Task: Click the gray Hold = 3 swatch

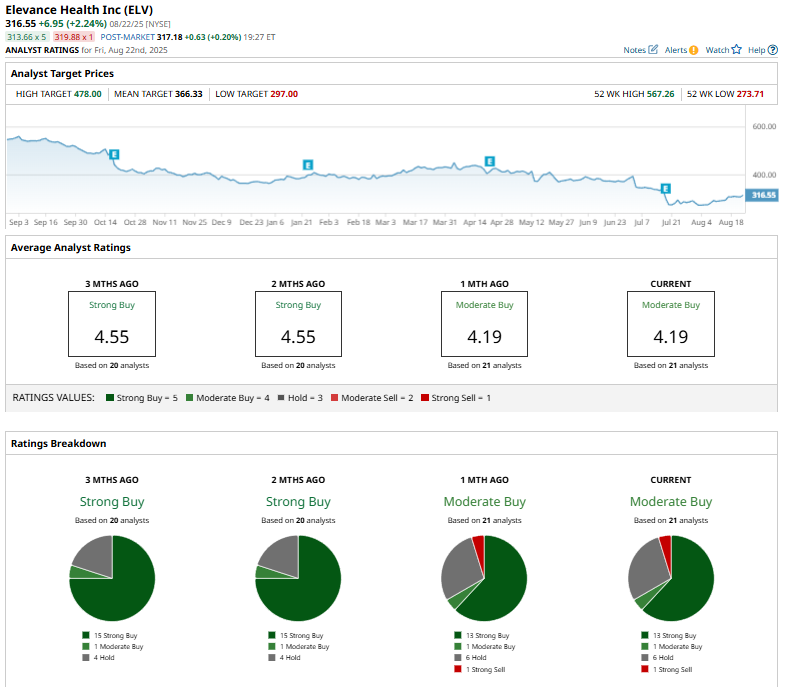Action: (x=281, y=398)
